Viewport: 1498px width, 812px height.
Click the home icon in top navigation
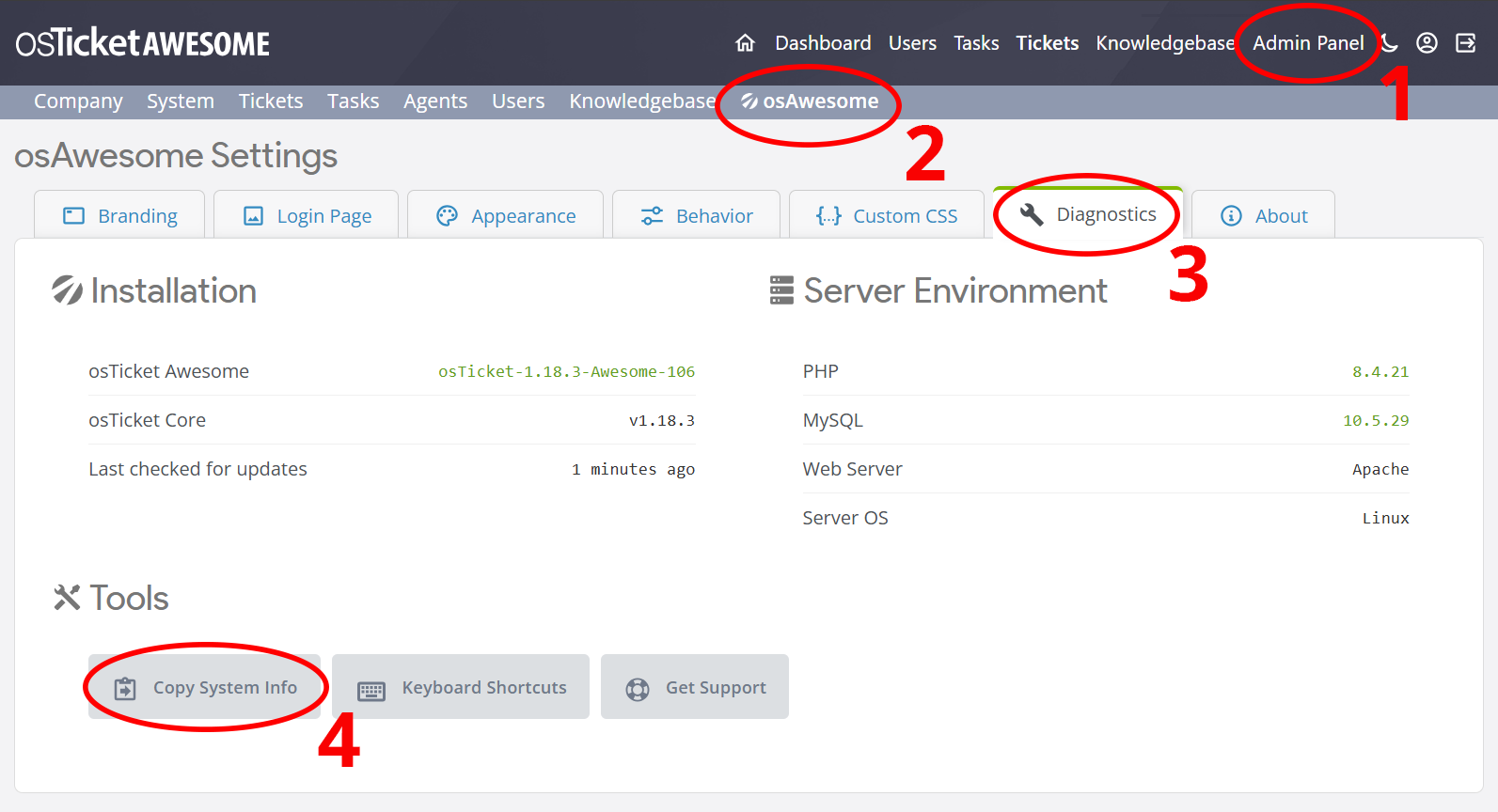tap(746, 43)
